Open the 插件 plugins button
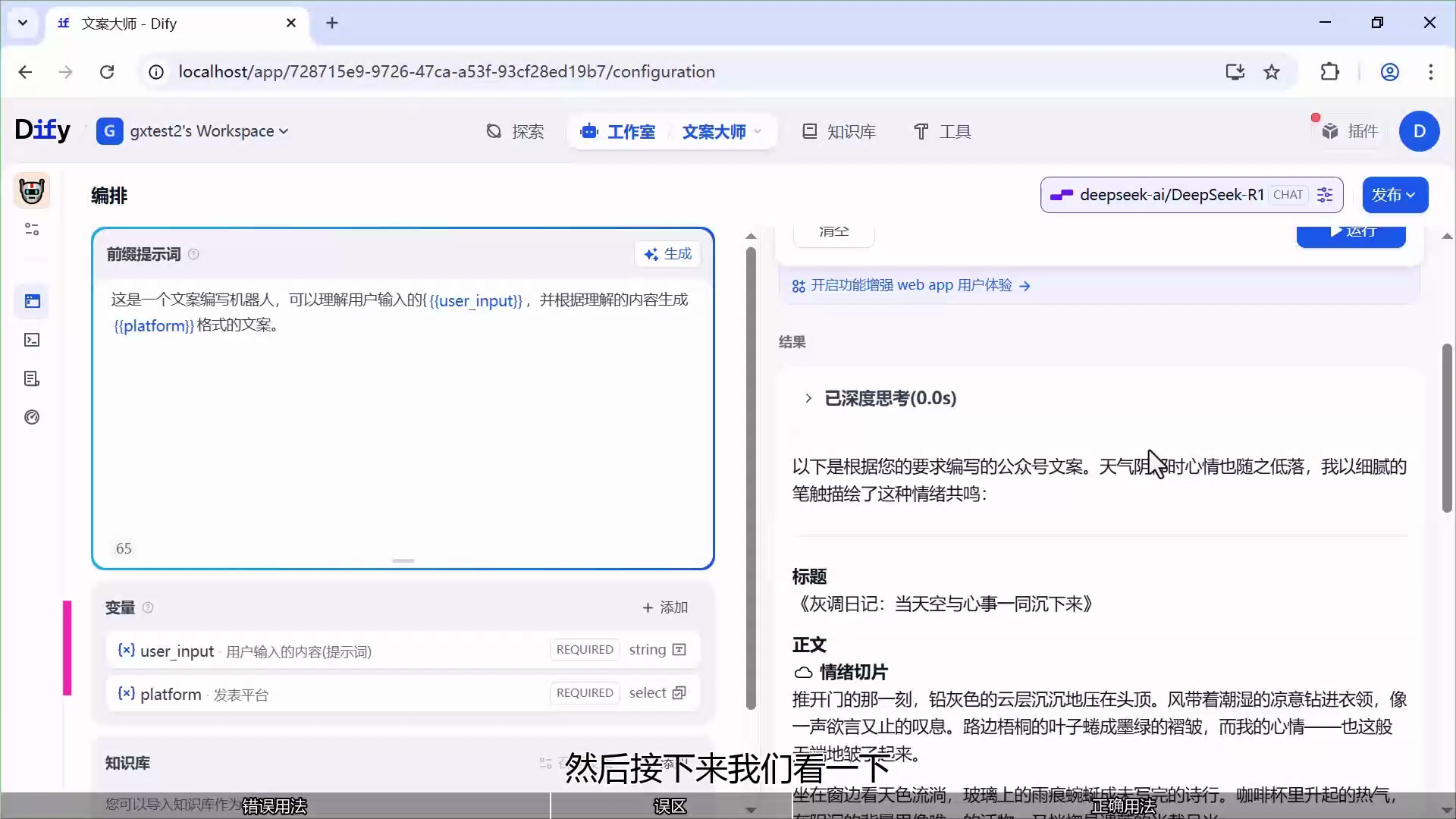1456x819 pixels. click(x=1351, y=131)
